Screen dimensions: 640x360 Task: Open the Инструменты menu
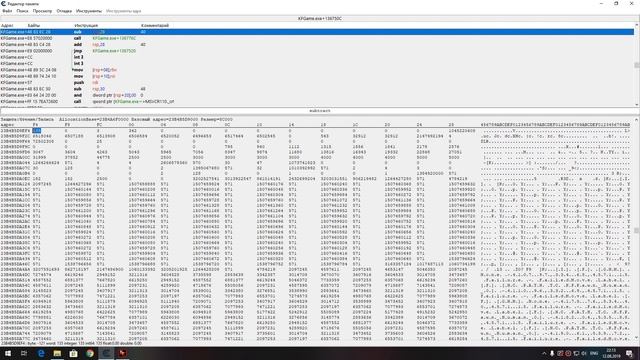click(x=89, y=11)
